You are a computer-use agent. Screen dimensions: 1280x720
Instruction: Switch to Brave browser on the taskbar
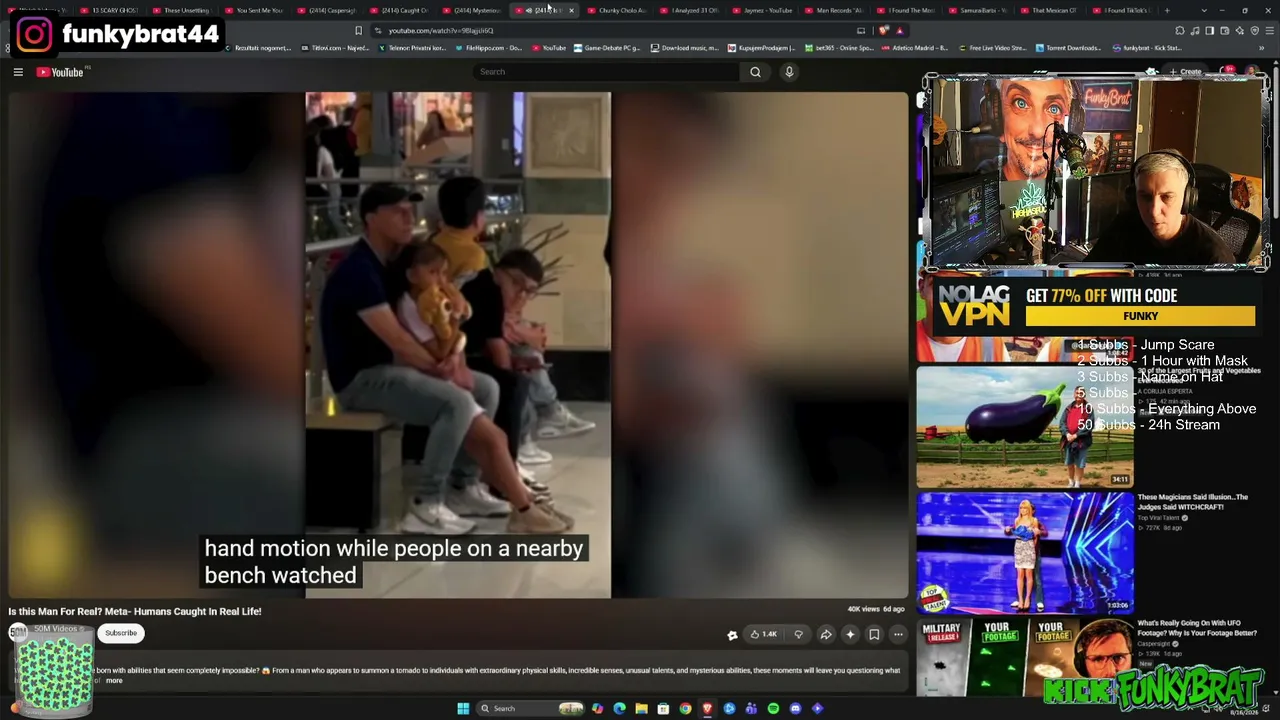point(707,709)
